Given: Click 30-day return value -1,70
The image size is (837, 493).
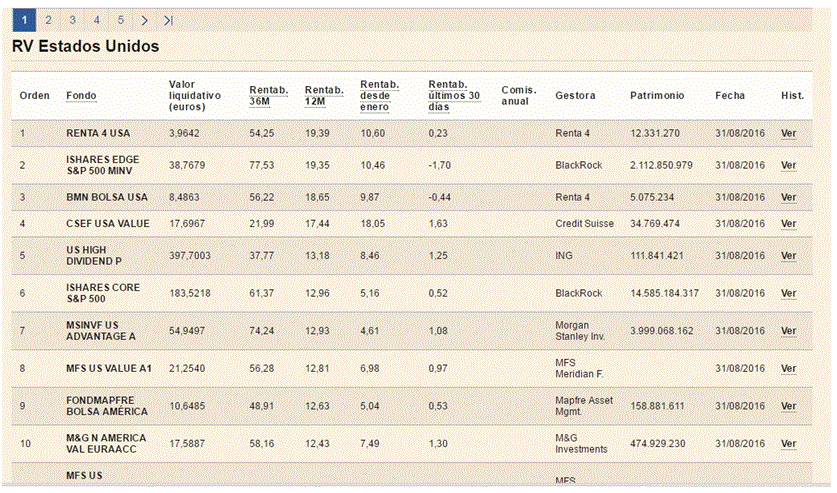Looking at the screenshot, I should [x=439, y=165].
